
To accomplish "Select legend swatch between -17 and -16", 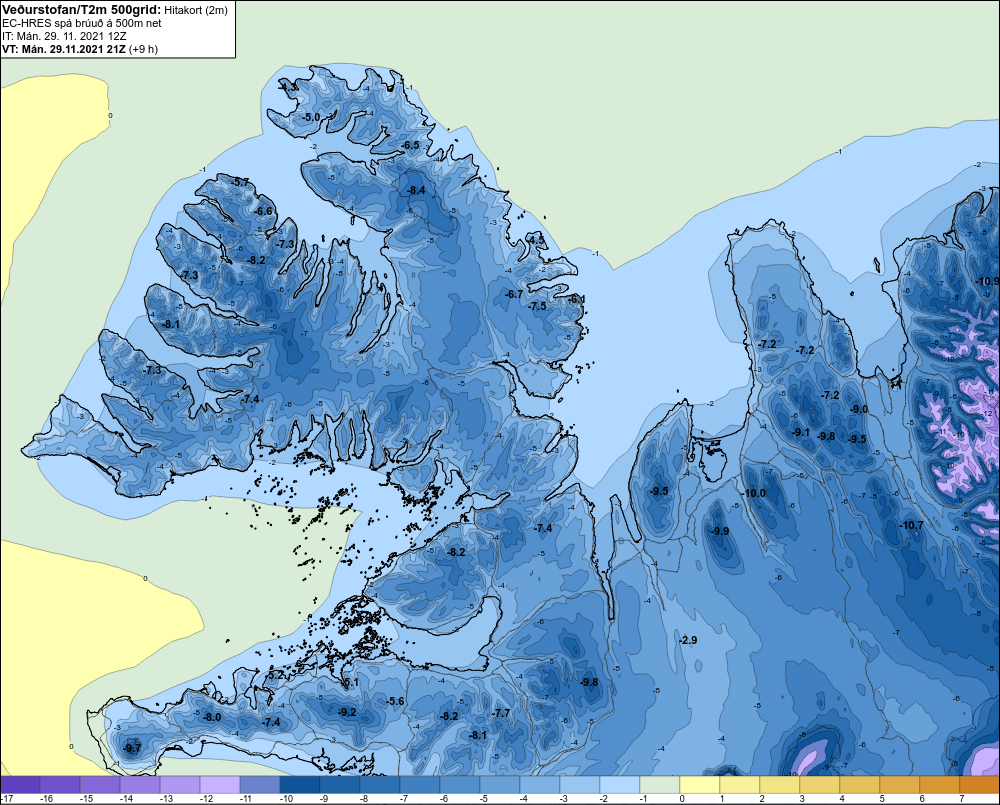I will (x=20, y=785).
